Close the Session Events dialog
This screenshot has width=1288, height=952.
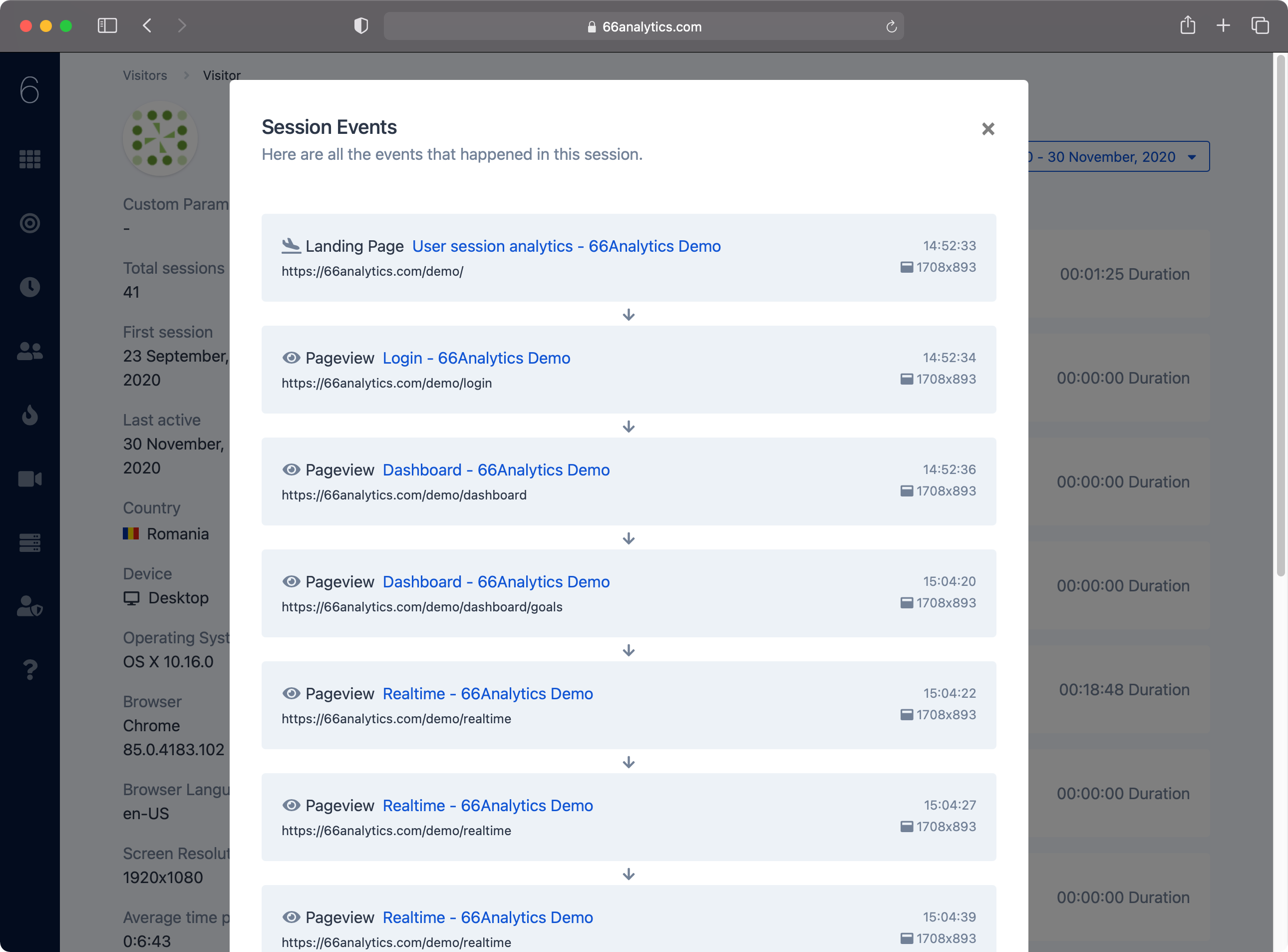[x=988, y=129]
